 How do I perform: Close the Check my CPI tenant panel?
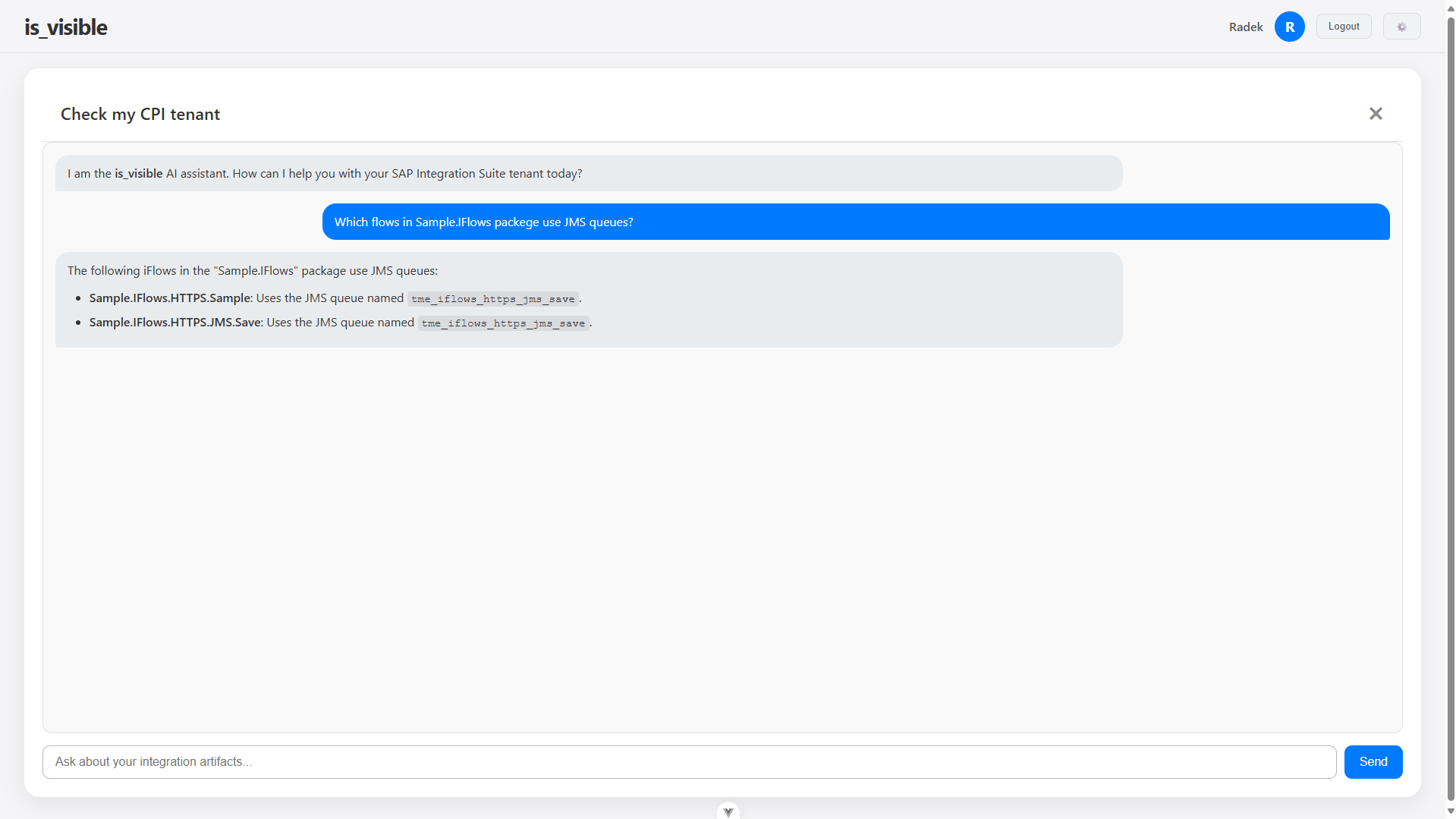1376,113
